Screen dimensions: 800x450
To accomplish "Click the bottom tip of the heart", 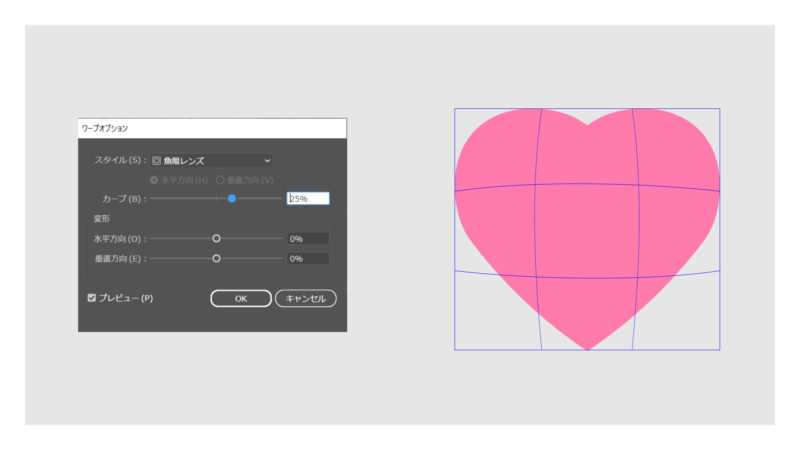I will (588, 348).
